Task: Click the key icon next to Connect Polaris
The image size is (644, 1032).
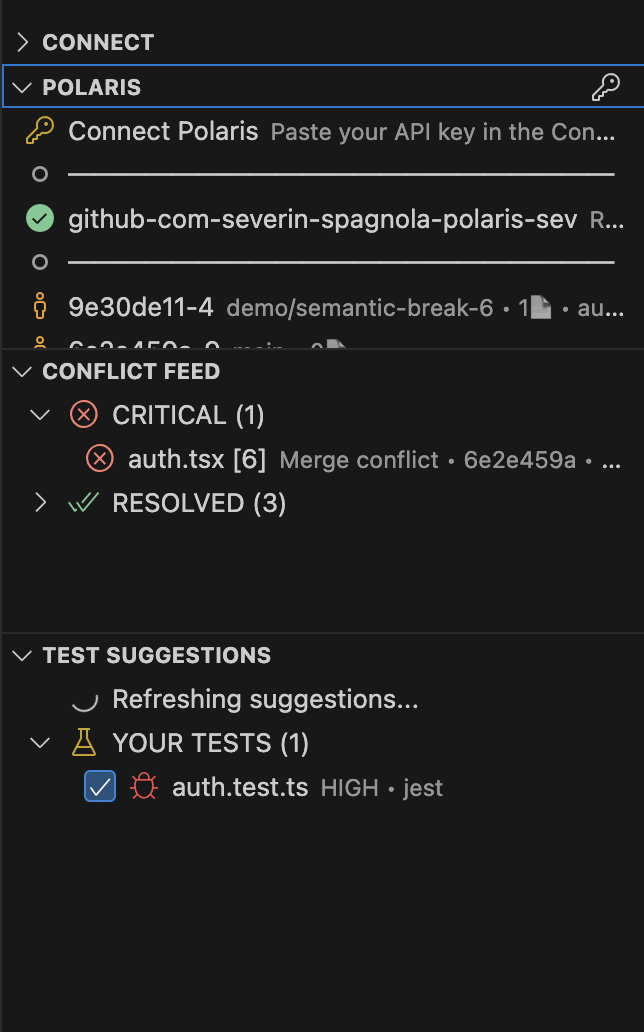Action: click(x=38, y=130)
